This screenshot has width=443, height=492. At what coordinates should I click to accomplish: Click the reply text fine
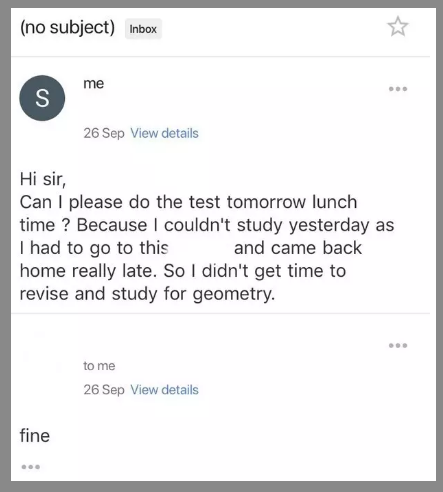[x=35, y=436]
